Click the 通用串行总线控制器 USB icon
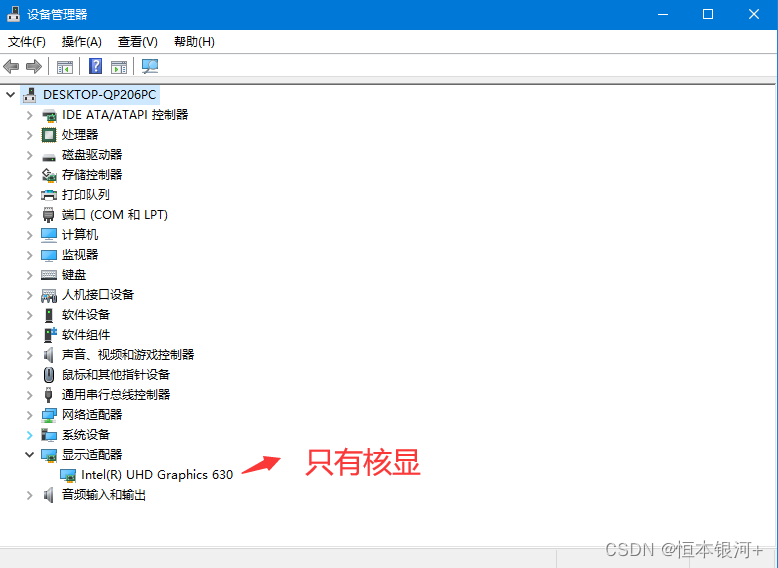778x568 pixels. coord(49,394)
